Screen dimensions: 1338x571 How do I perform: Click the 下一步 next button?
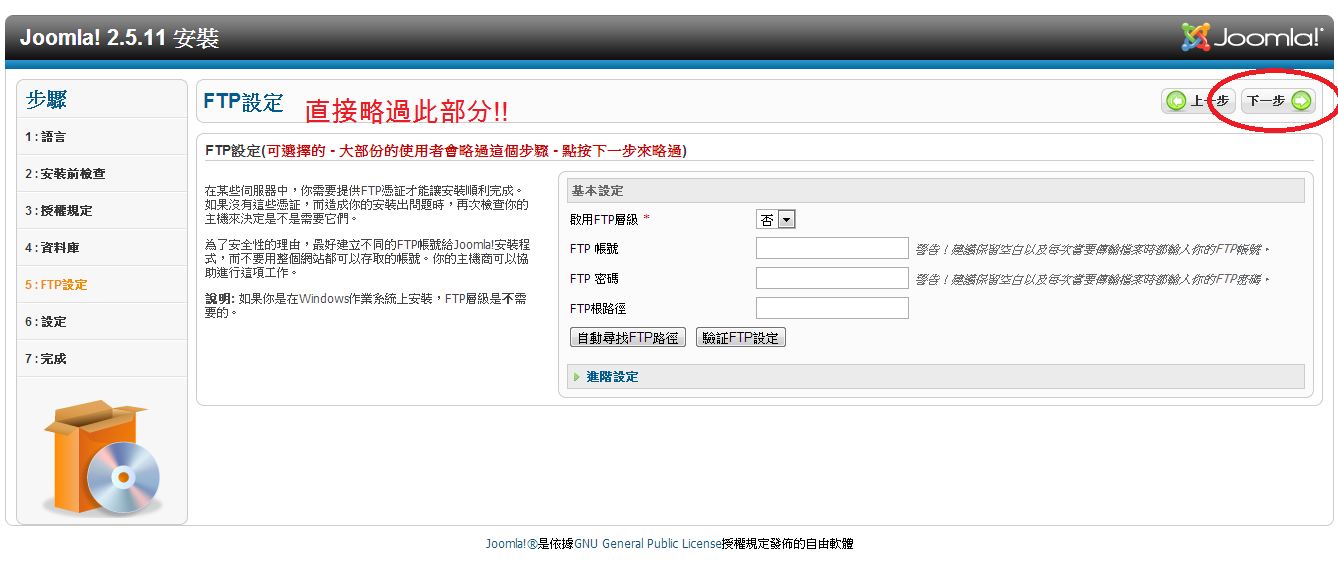point(1278,101)
